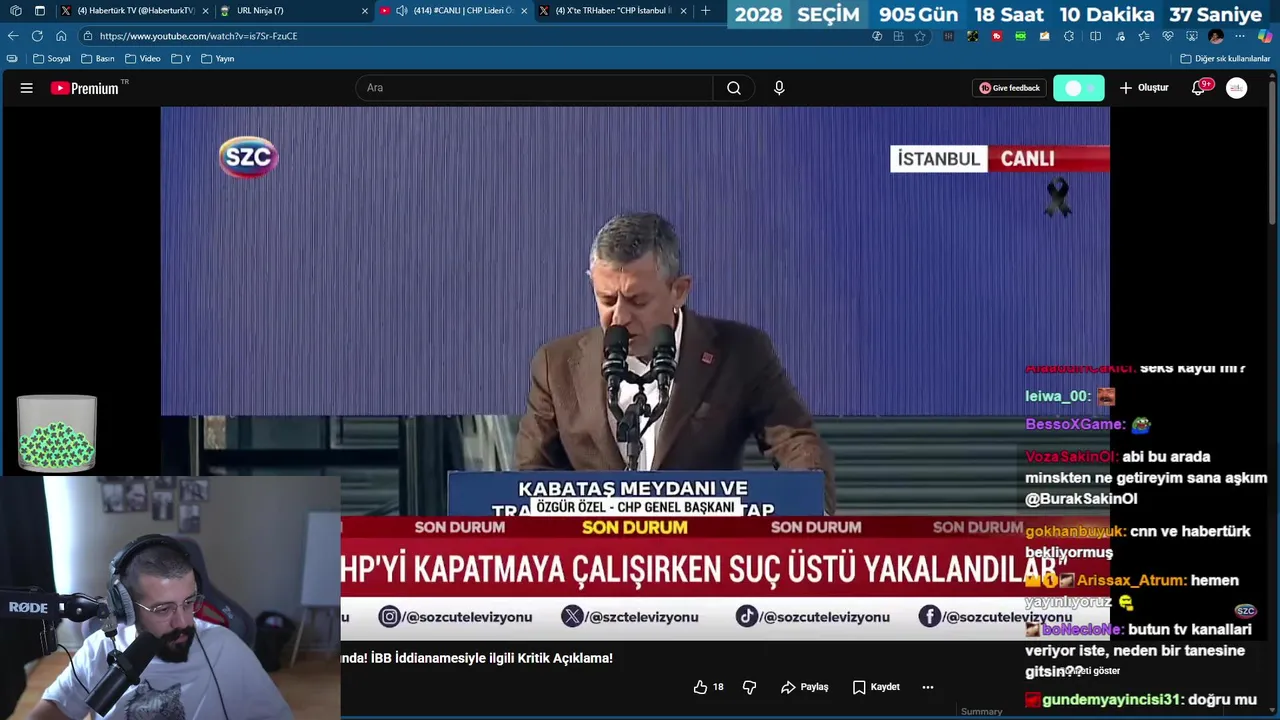Image resolution: width=1280 pixels, height=720 pixels.
Task: Click the Summary label below chat
Action: tap(982, 712)
